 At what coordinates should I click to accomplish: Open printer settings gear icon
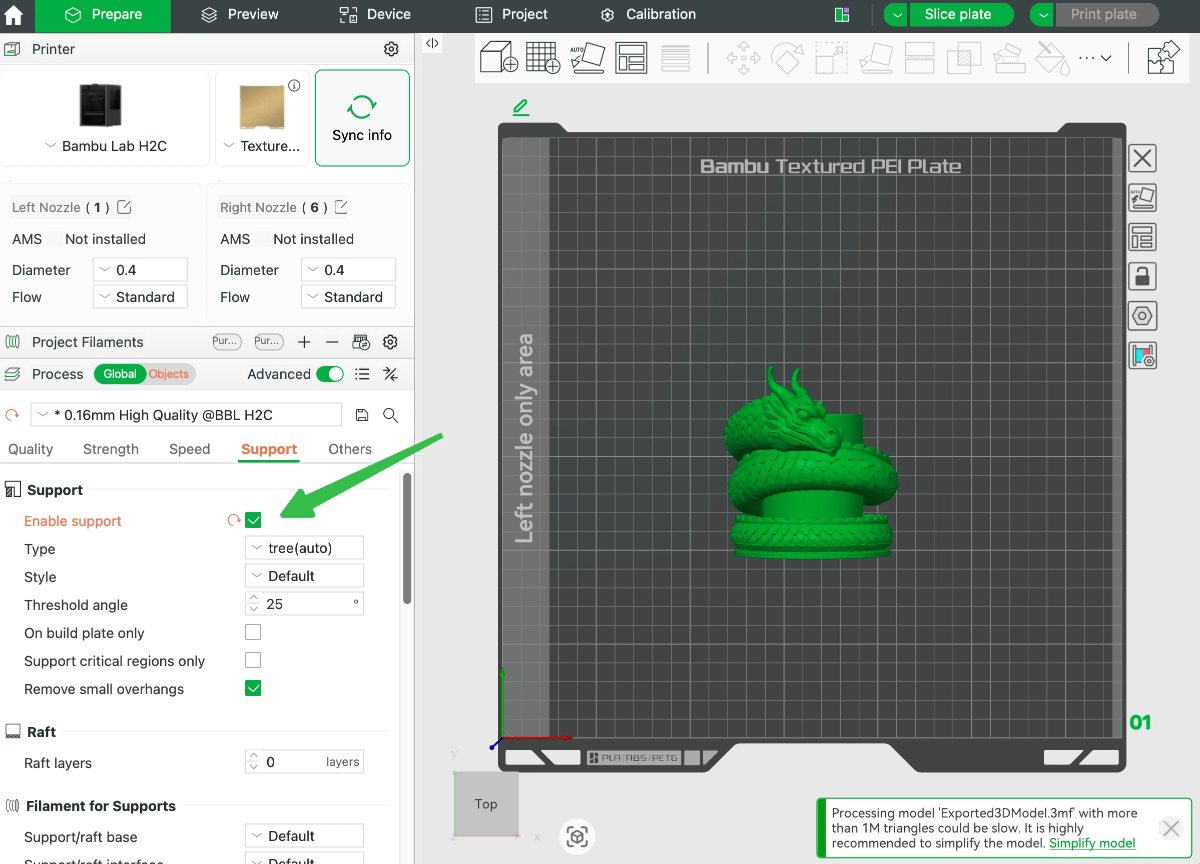coord(391,49)
